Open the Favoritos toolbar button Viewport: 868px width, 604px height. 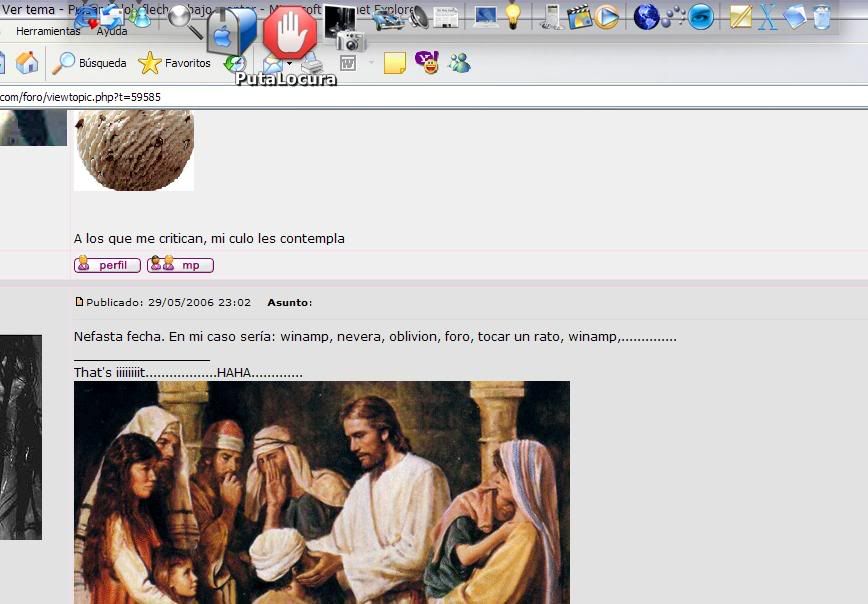pyautogui.click(x=174, y=63)
